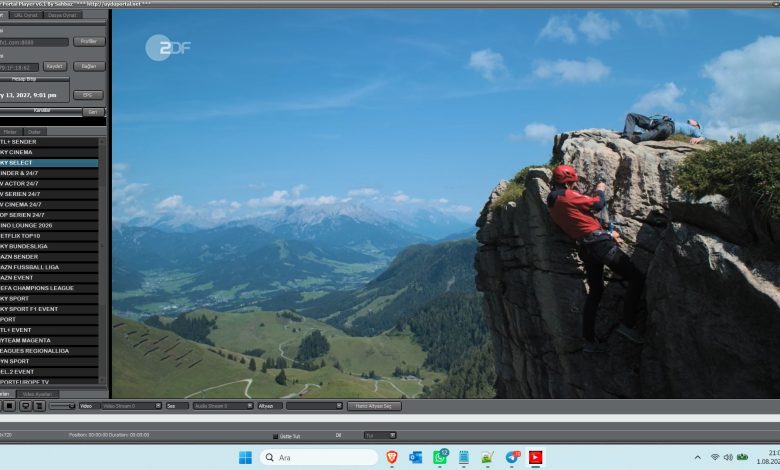The image size is (780, 470).
Task: Open the Altyazı subtitle dropdown
Action: (x=314, y=406)
